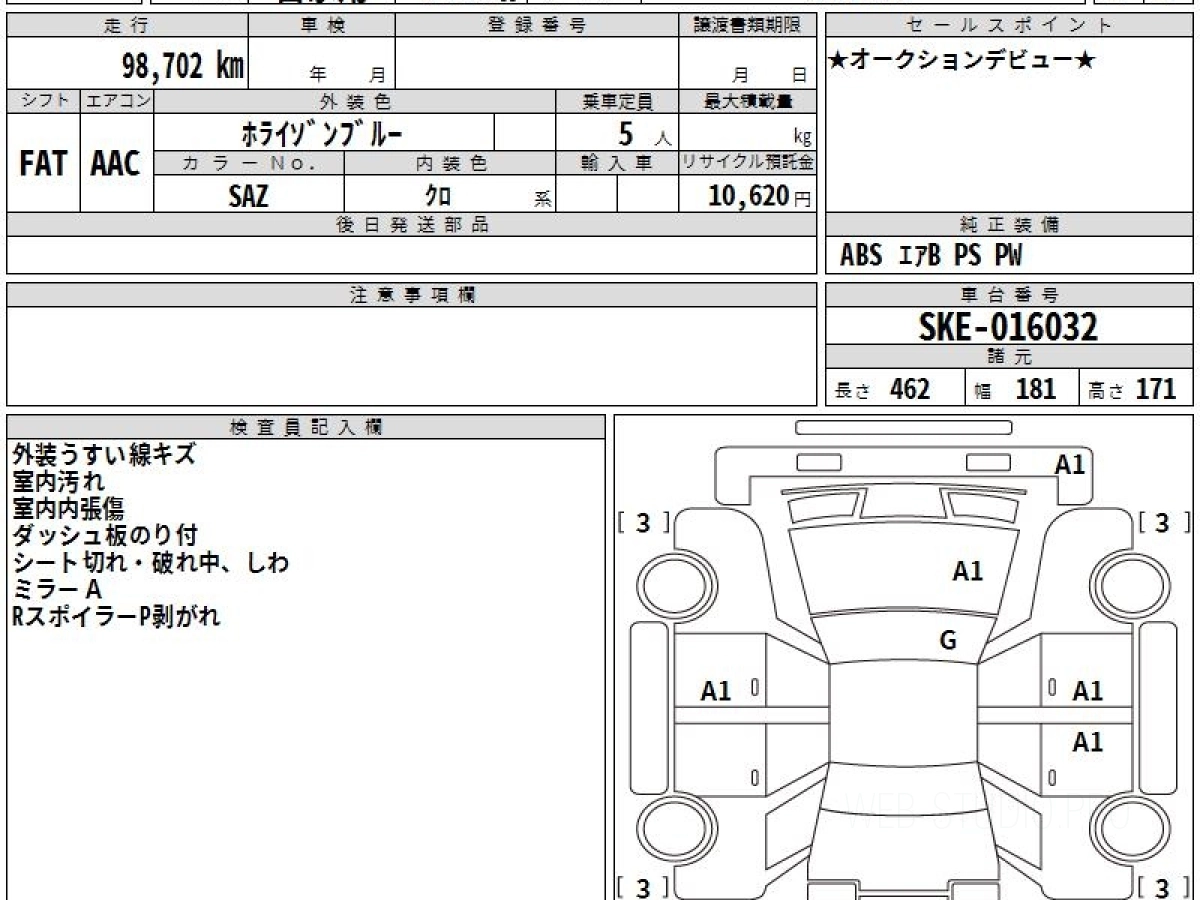Select the 走行 header cell

126,26
